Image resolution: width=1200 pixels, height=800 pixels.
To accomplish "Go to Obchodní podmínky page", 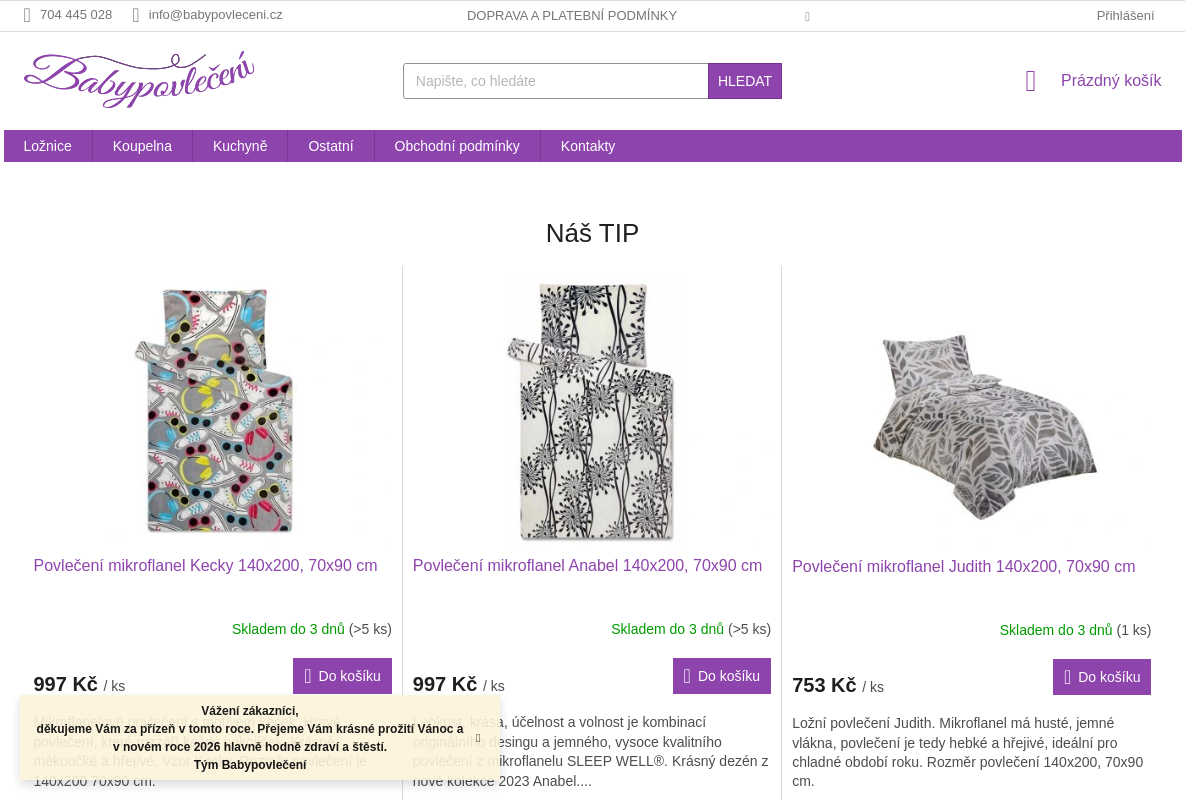I will 457,146.
